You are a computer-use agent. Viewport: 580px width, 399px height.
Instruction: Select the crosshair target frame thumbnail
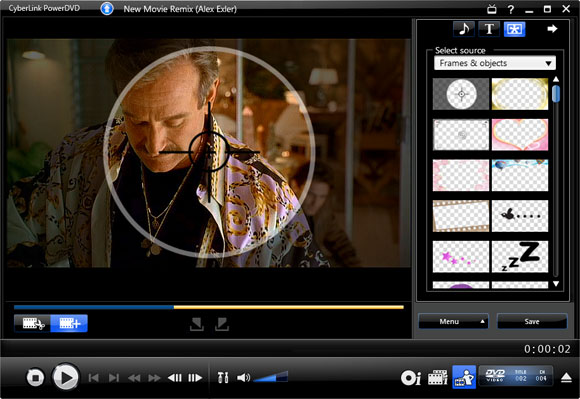tap(461, 94)
